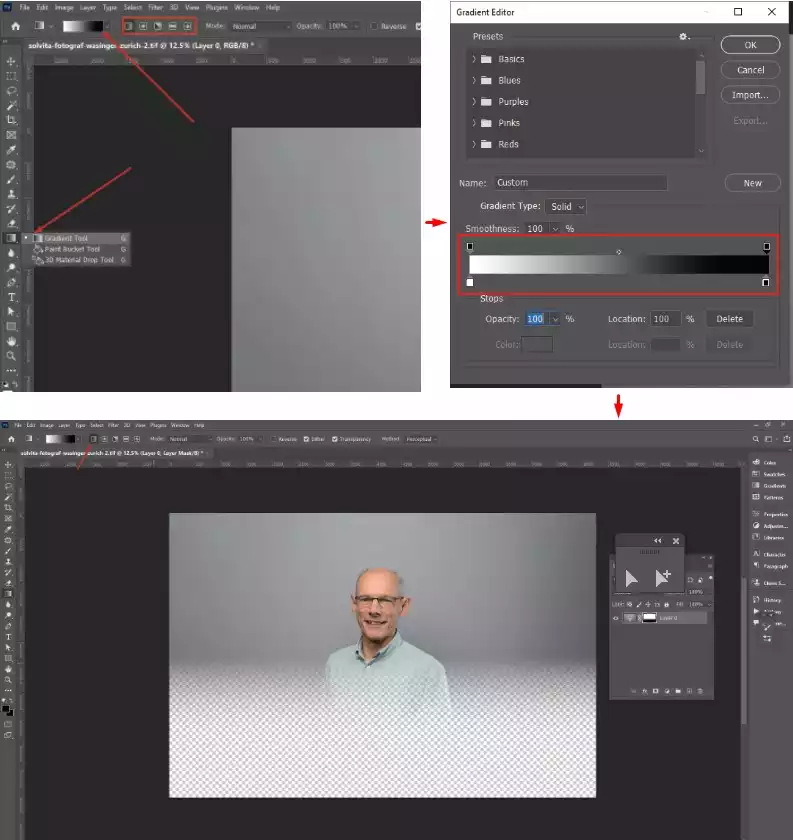Image resolution: width=793 pixels, height=840 pixels.
Task: Open the Properties panel icon
Action: click(x=757, y=513)
